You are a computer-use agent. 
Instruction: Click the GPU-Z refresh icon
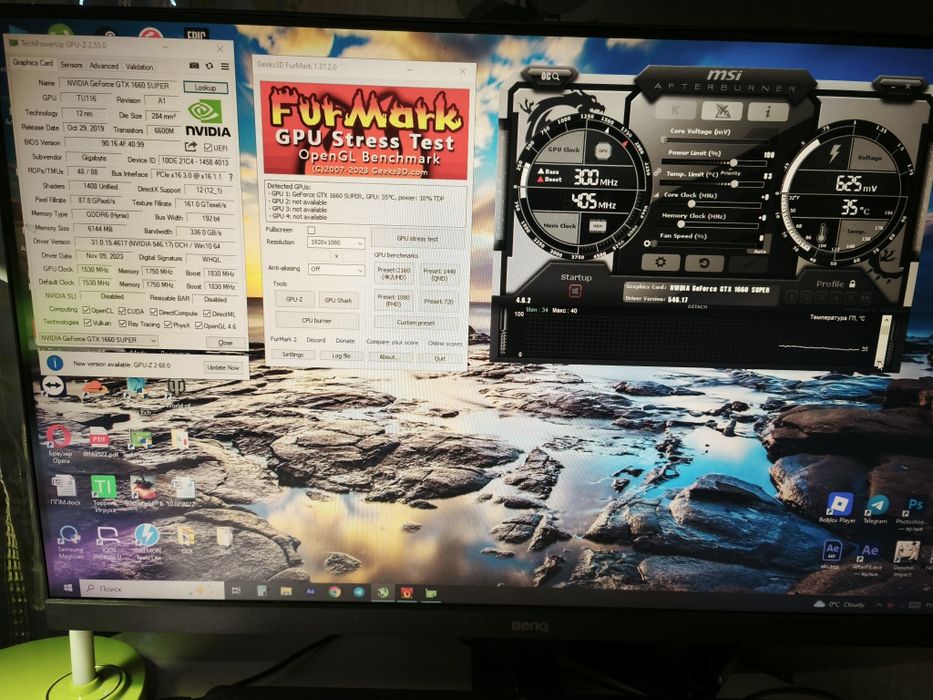pos(209,65)
